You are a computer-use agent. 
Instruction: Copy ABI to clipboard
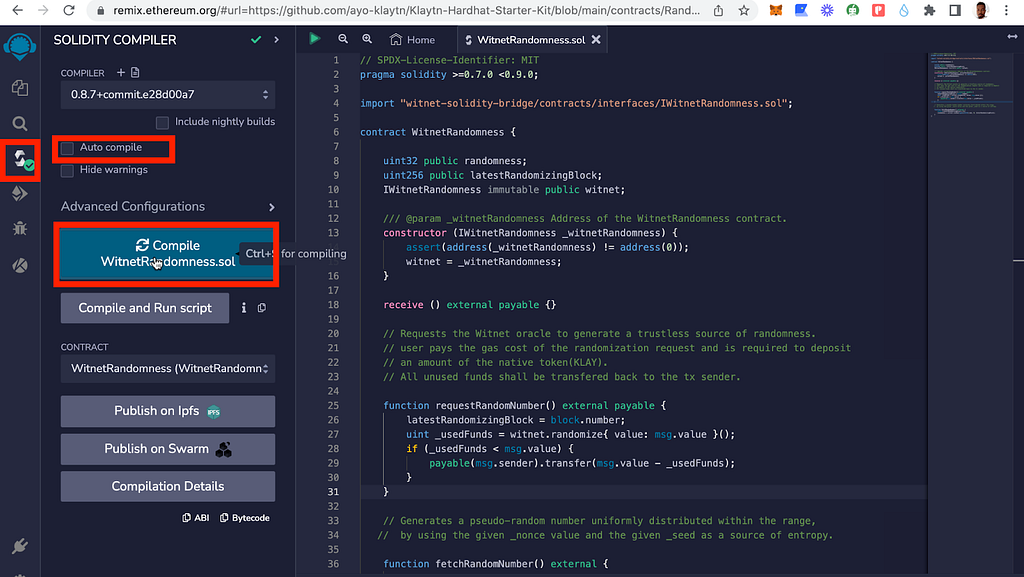(195, 518)
